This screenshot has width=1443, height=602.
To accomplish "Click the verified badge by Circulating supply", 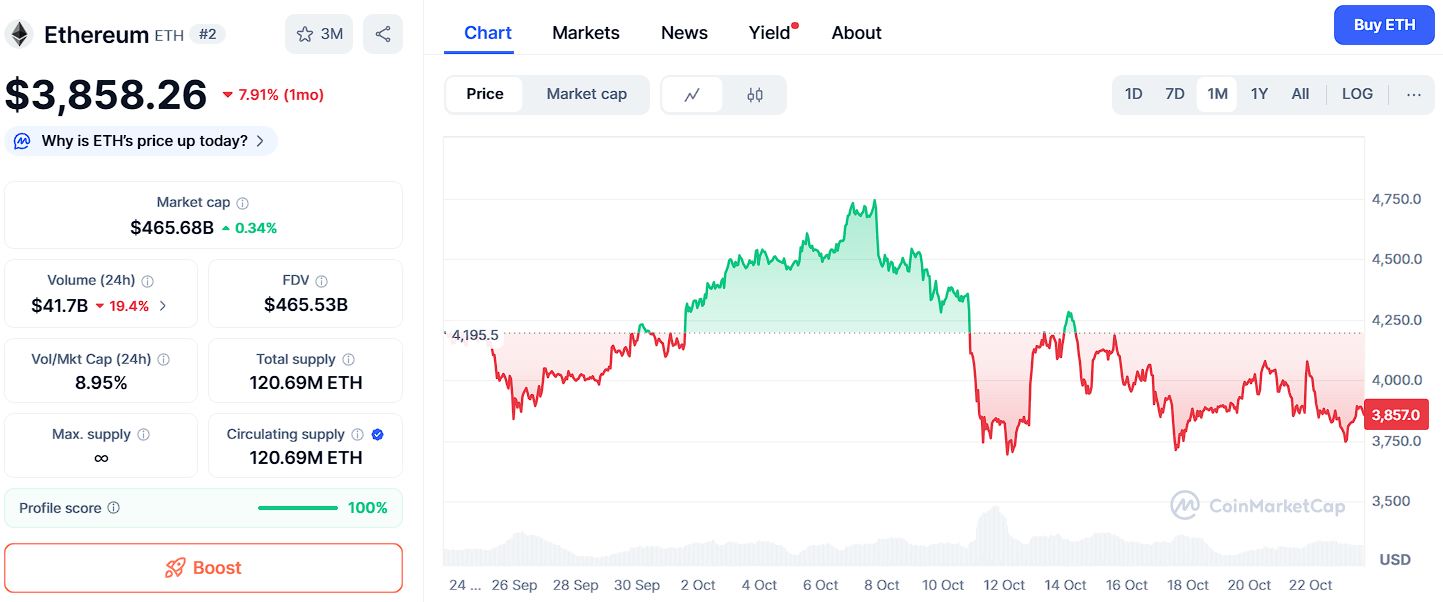I will point(378,434).
